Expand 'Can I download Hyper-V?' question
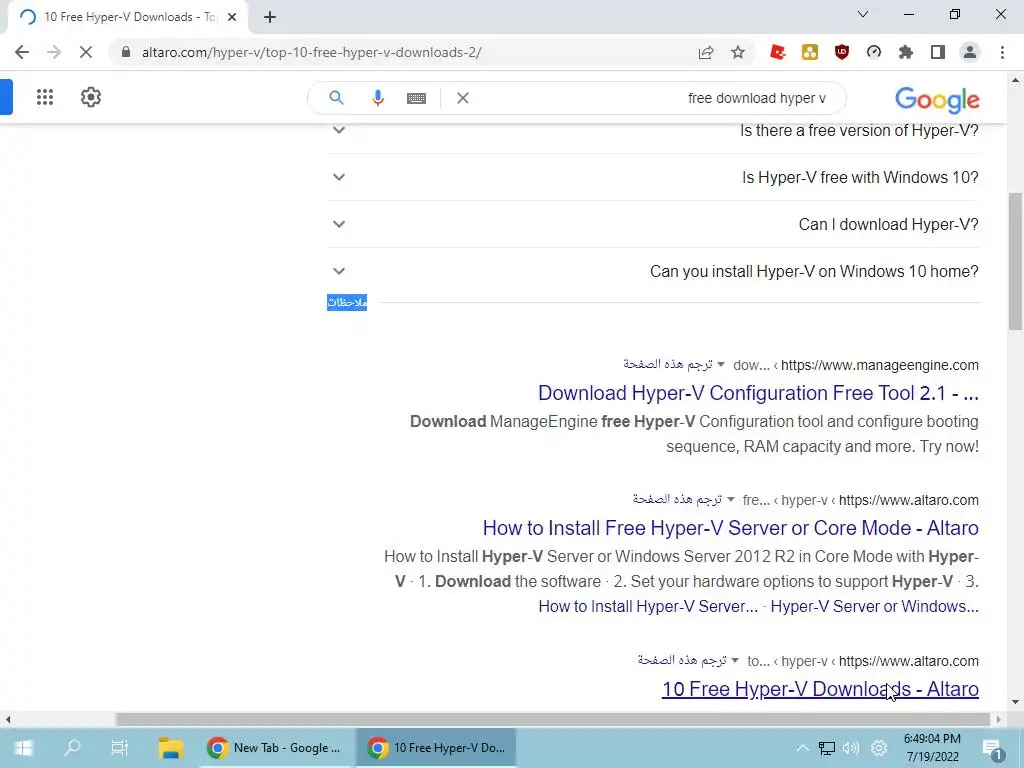 click(x=653, y=224)
